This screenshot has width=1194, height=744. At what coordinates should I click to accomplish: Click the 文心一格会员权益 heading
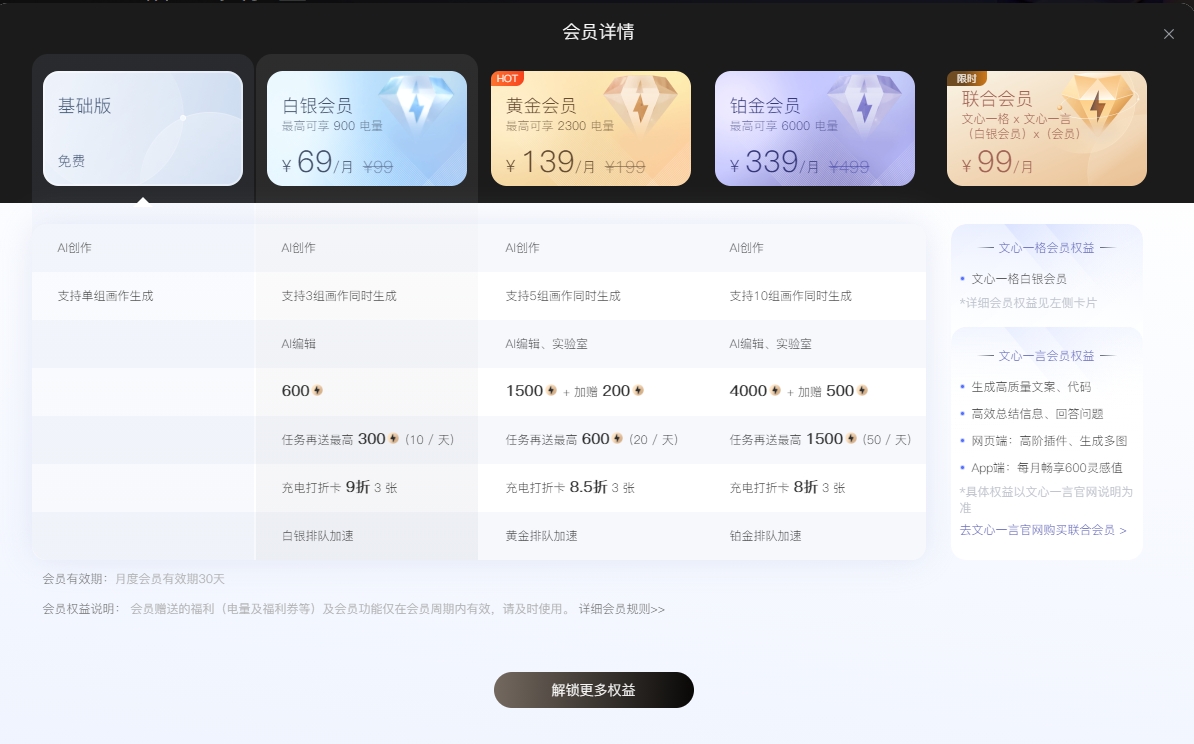click(1046, 248)
